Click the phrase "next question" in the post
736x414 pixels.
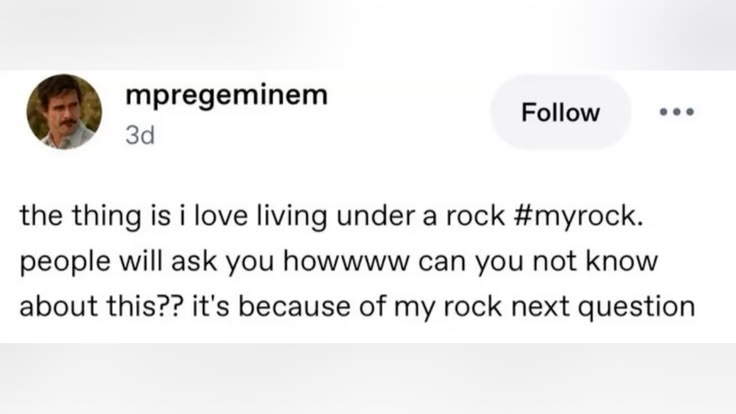(603, 307)
